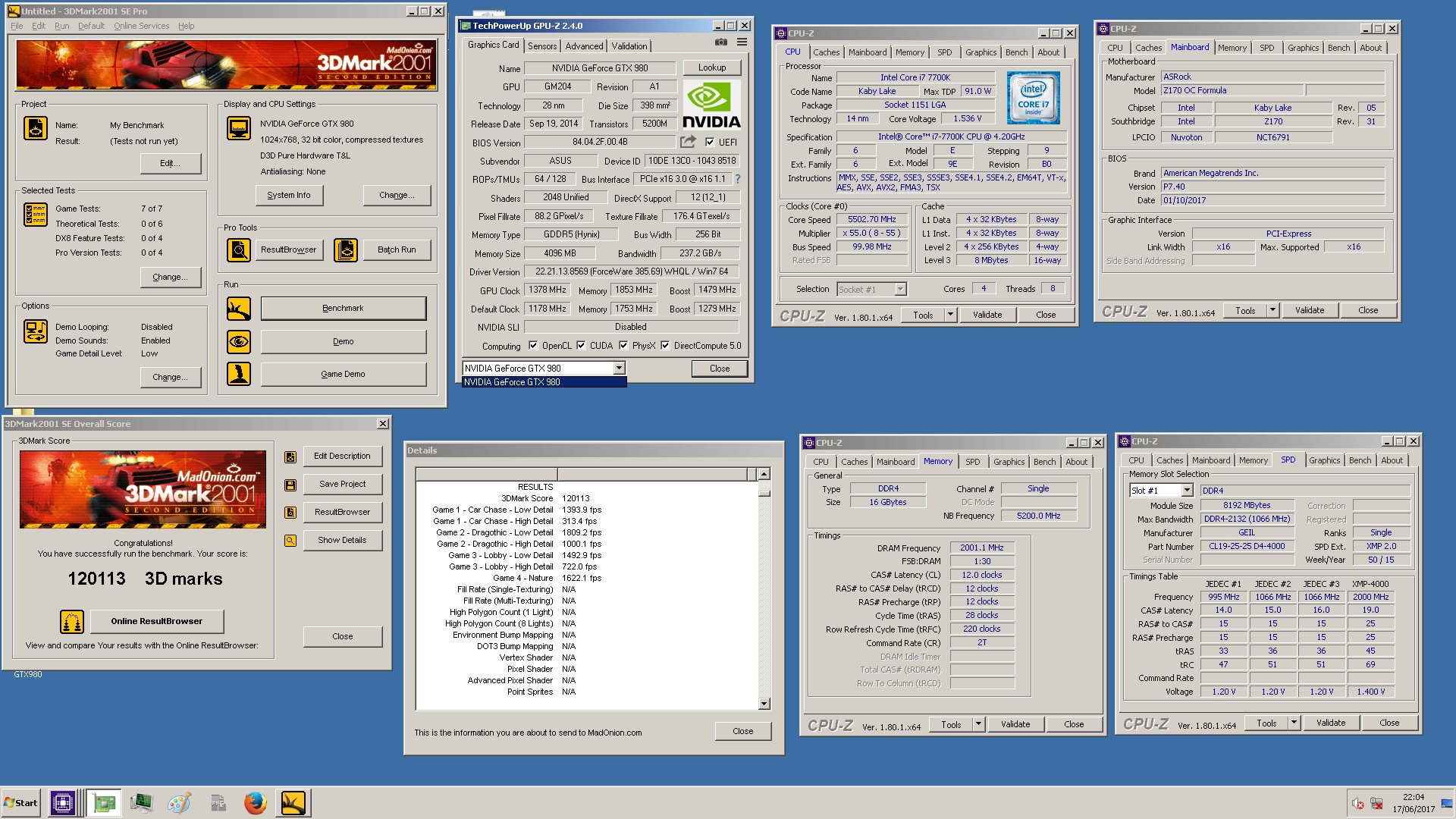
Task: Expand Tools dropdown arrow in CPU-Z Memory window
Action: click(978, 724)
